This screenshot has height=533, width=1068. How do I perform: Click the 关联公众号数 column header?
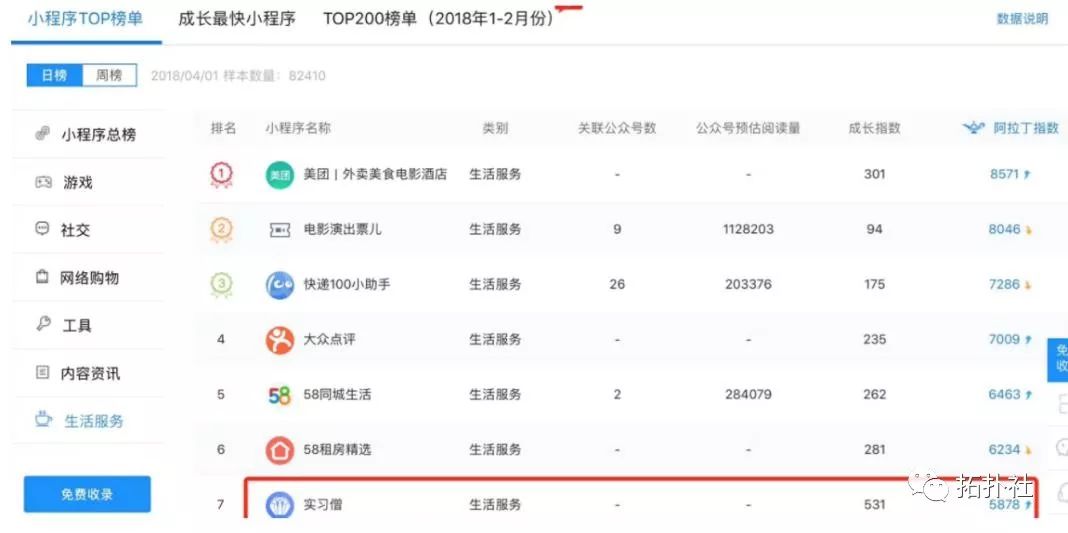coord(617,128)
